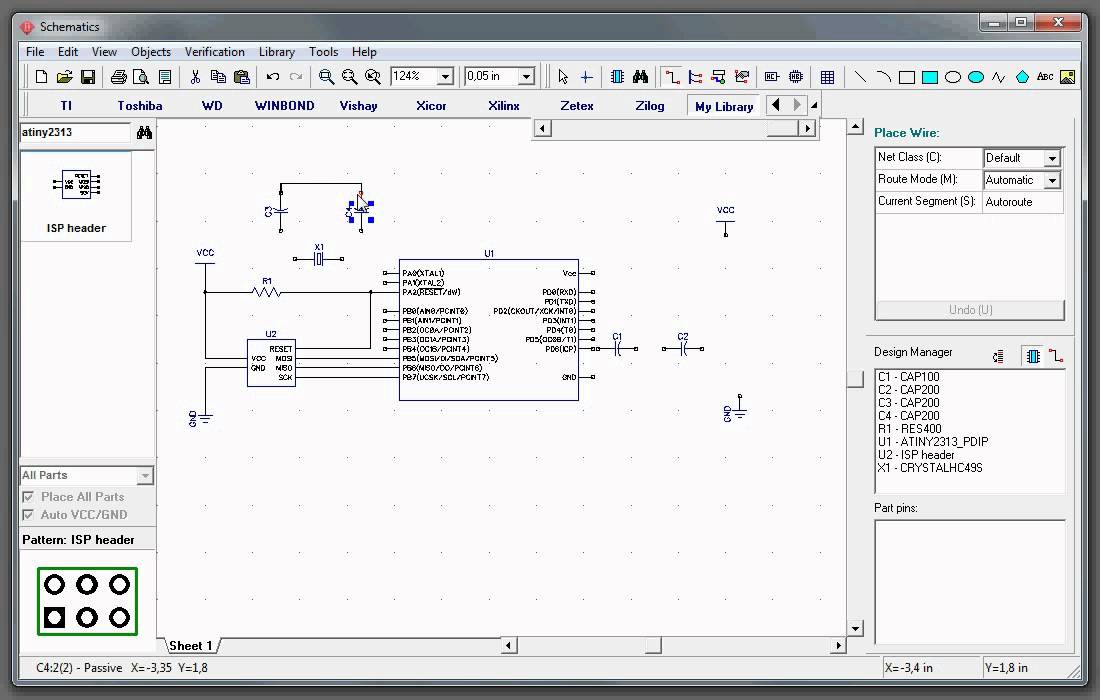Screen dimensions: 1100x700
Task: Copy selection to clipboard
Action: [218, 76]
